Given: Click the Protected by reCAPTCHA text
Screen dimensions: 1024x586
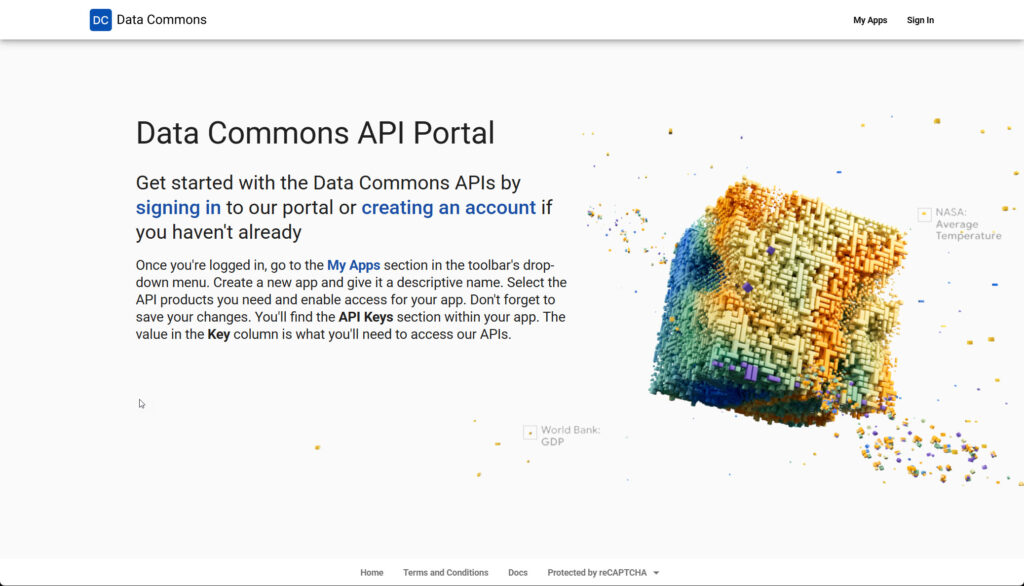Looking at the screenshot, I should tap(598, 572).
